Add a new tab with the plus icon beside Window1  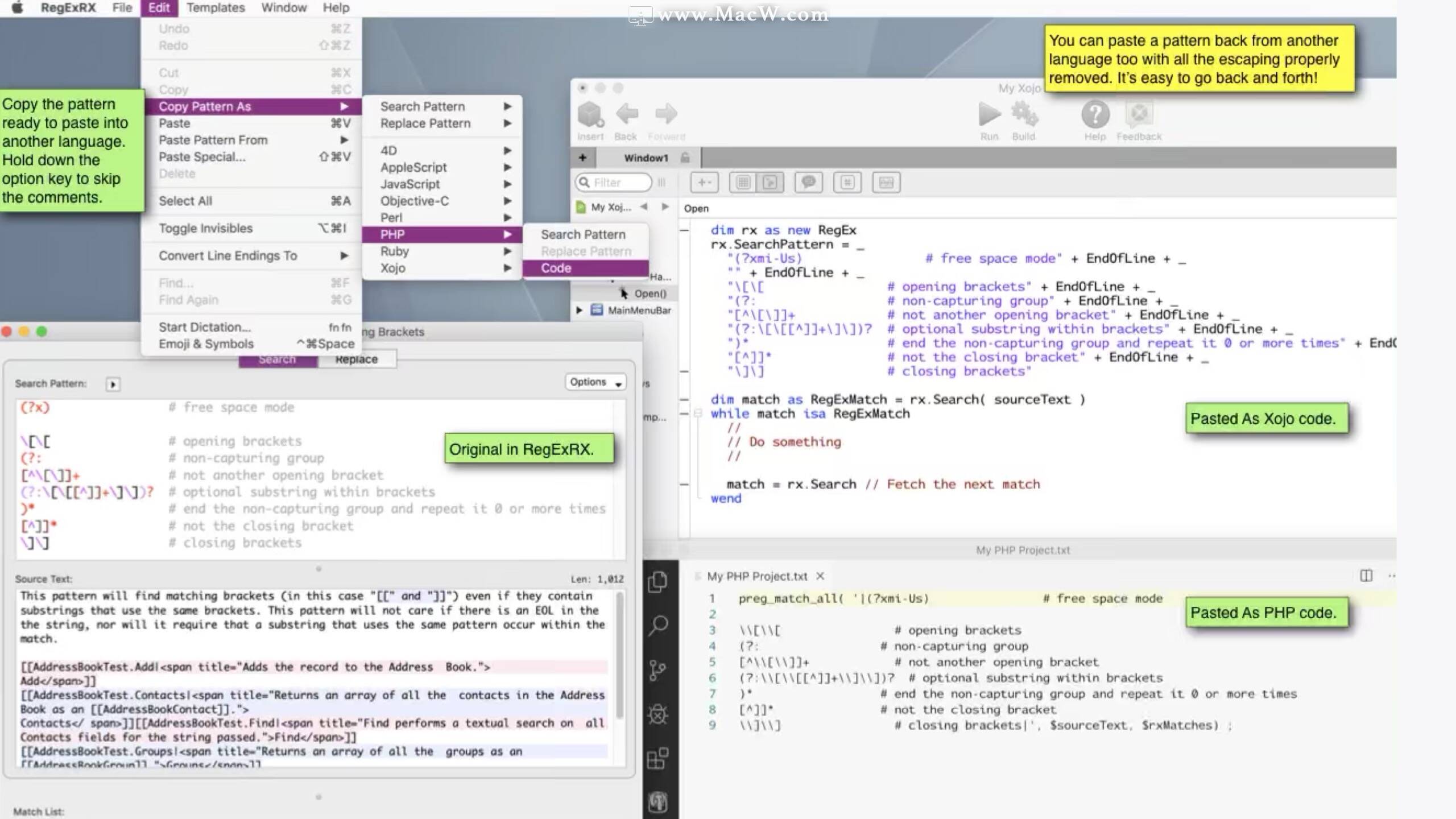(x=582, y=158)
